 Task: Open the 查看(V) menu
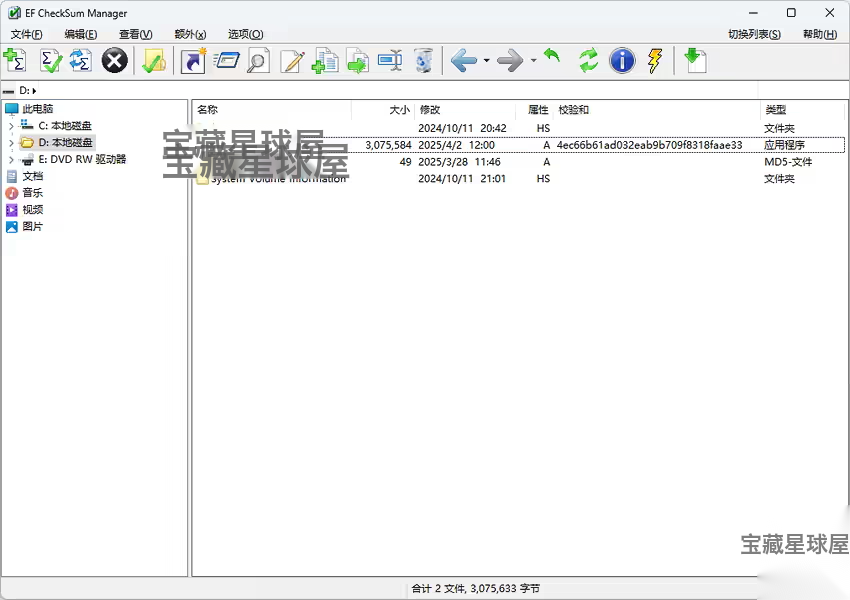tap(136, 34)
